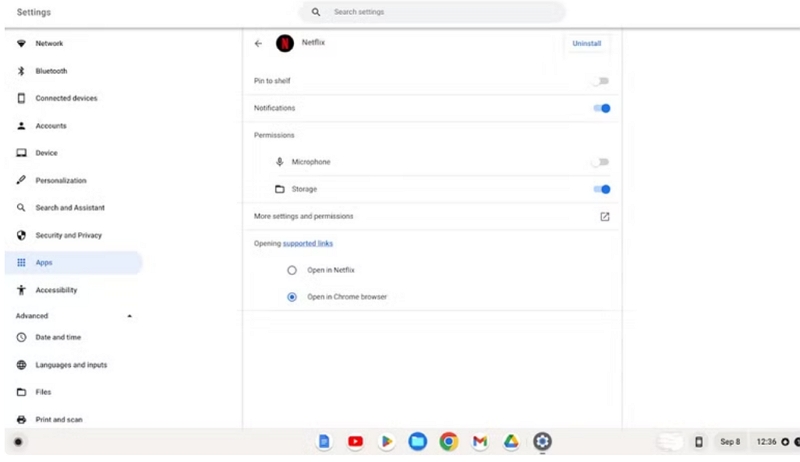This screenshot has width=800, height=462.
Task: Click the Bluetooth icon in sidebar
Action: click(21, 71)
